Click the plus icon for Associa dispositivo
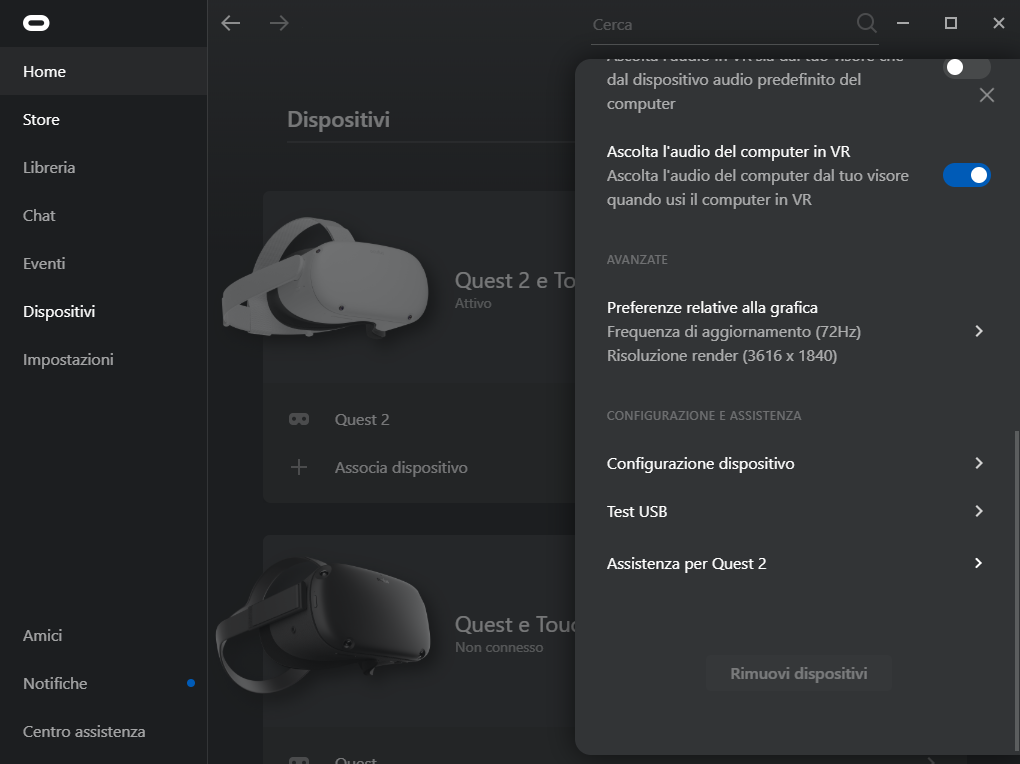Viewport: 1020px width, 764px height. 299,467
